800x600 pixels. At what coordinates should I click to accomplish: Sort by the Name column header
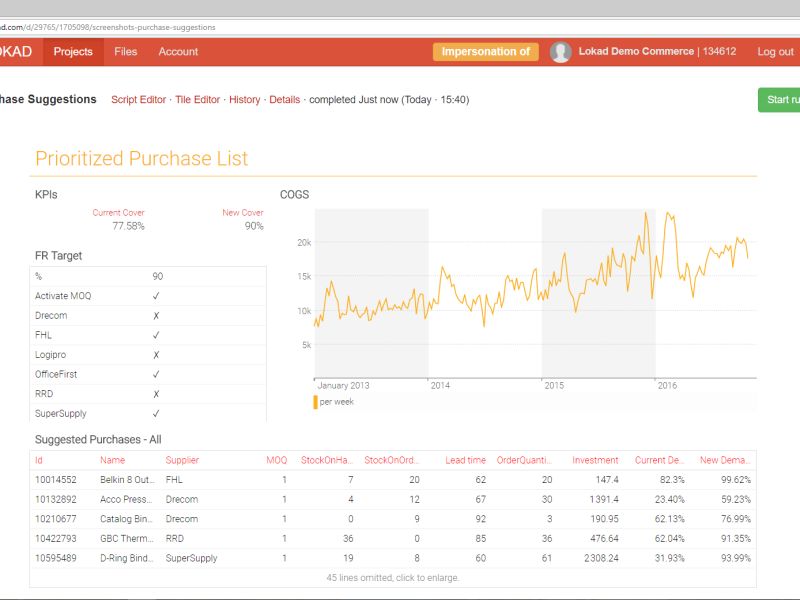pyautogui.click(x=112, y=460)
